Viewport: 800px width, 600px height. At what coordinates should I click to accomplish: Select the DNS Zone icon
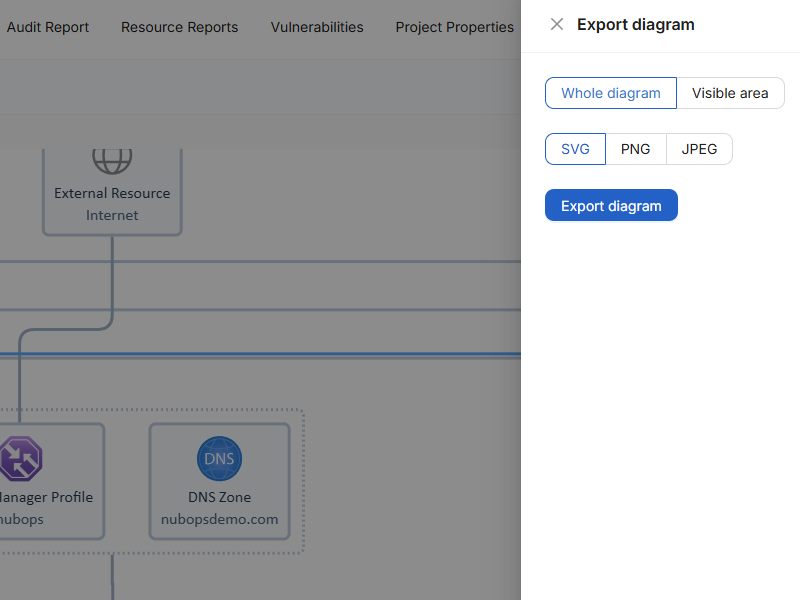(x=219, y=458)
